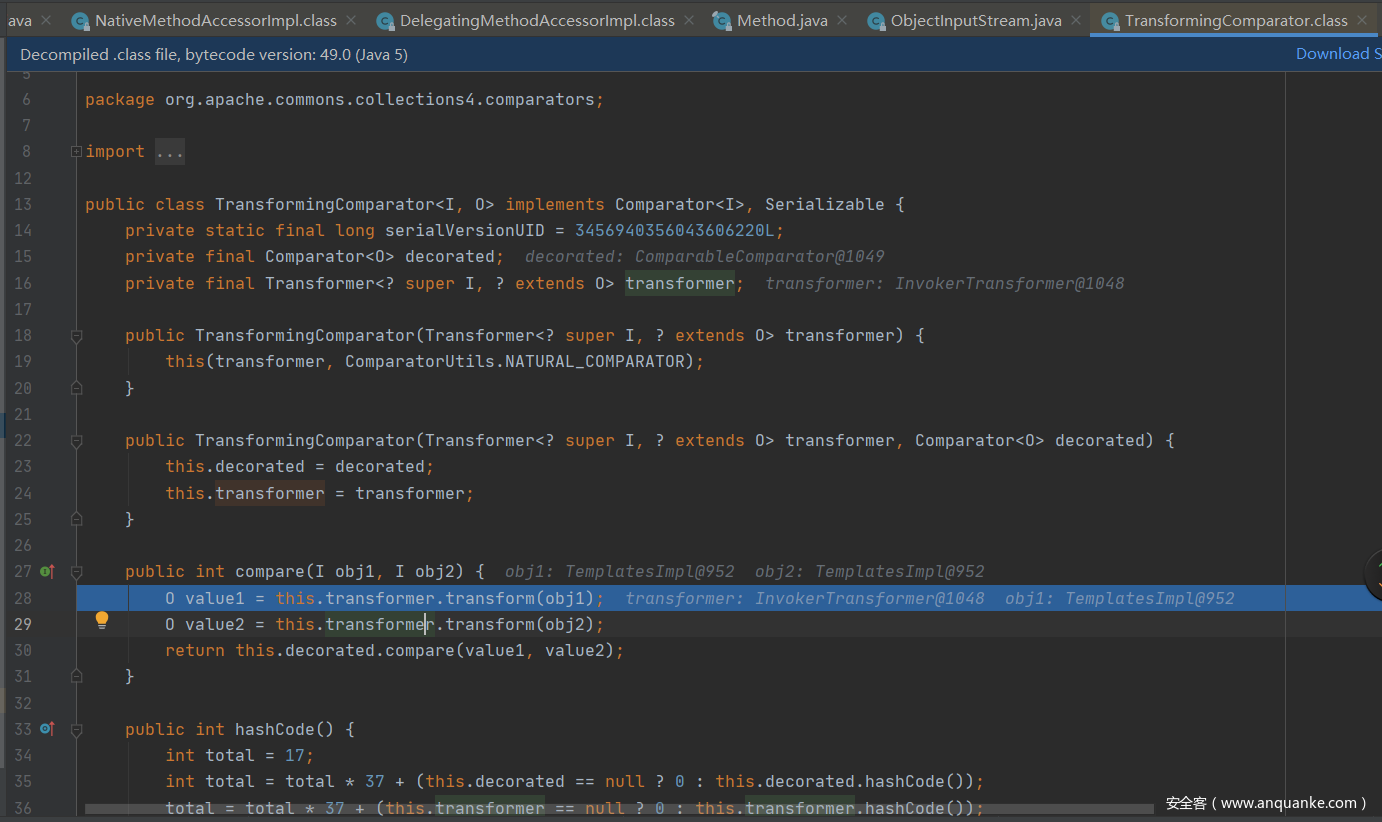
Task: Close the Method.java tab
Action: [842, 21]
